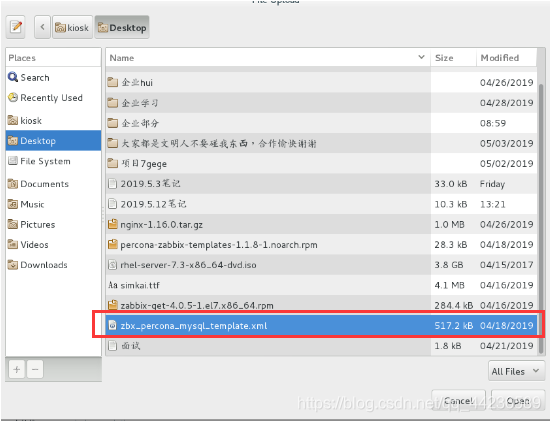Open Recently Used in Places
The image size is (551, 422).
click(53, 98)
